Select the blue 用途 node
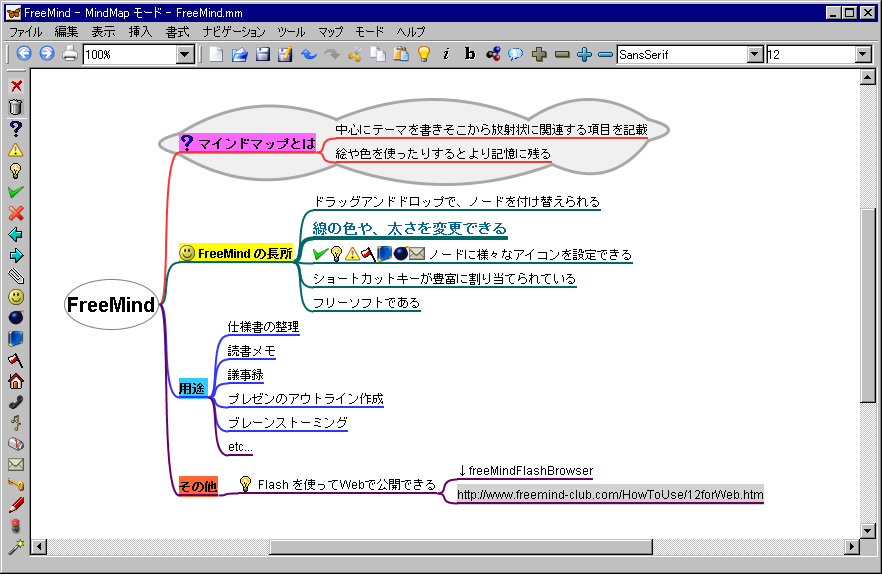 point(192,388)
